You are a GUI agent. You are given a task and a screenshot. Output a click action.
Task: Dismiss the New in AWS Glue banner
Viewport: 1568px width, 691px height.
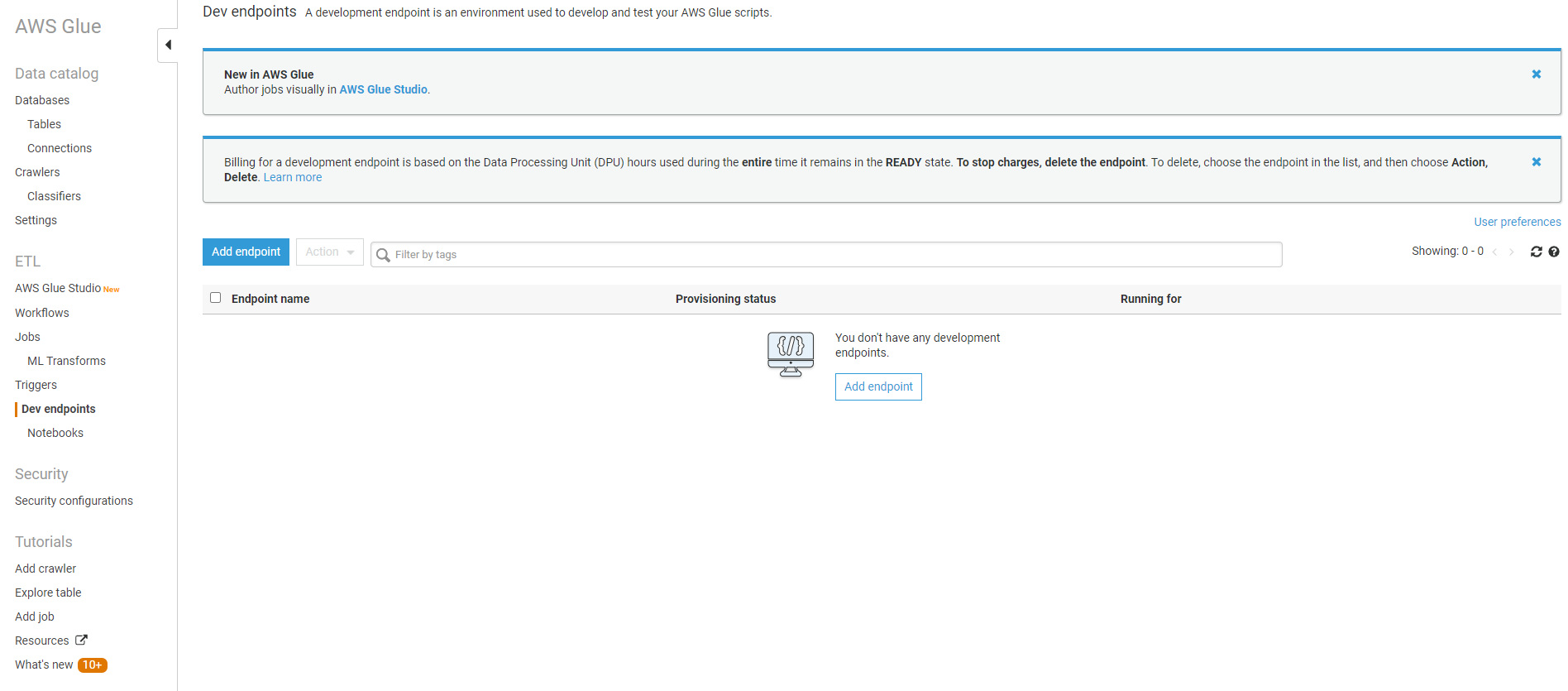(1536, 74)
